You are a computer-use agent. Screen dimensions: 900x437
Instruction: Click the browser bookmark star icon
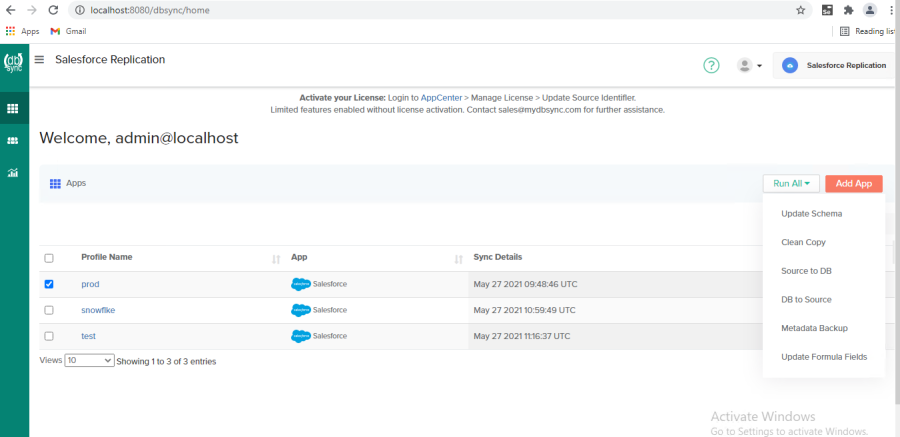click(800, 10)
